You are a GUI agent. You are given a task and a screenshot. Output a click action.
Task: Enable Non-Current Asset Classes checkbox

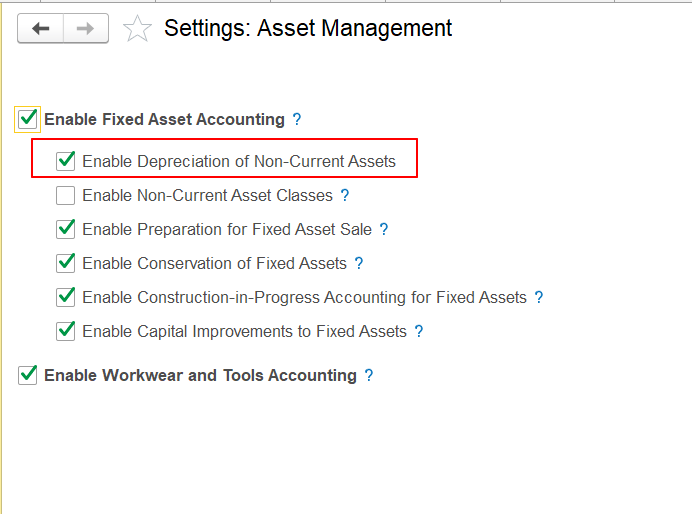(66, 196)
